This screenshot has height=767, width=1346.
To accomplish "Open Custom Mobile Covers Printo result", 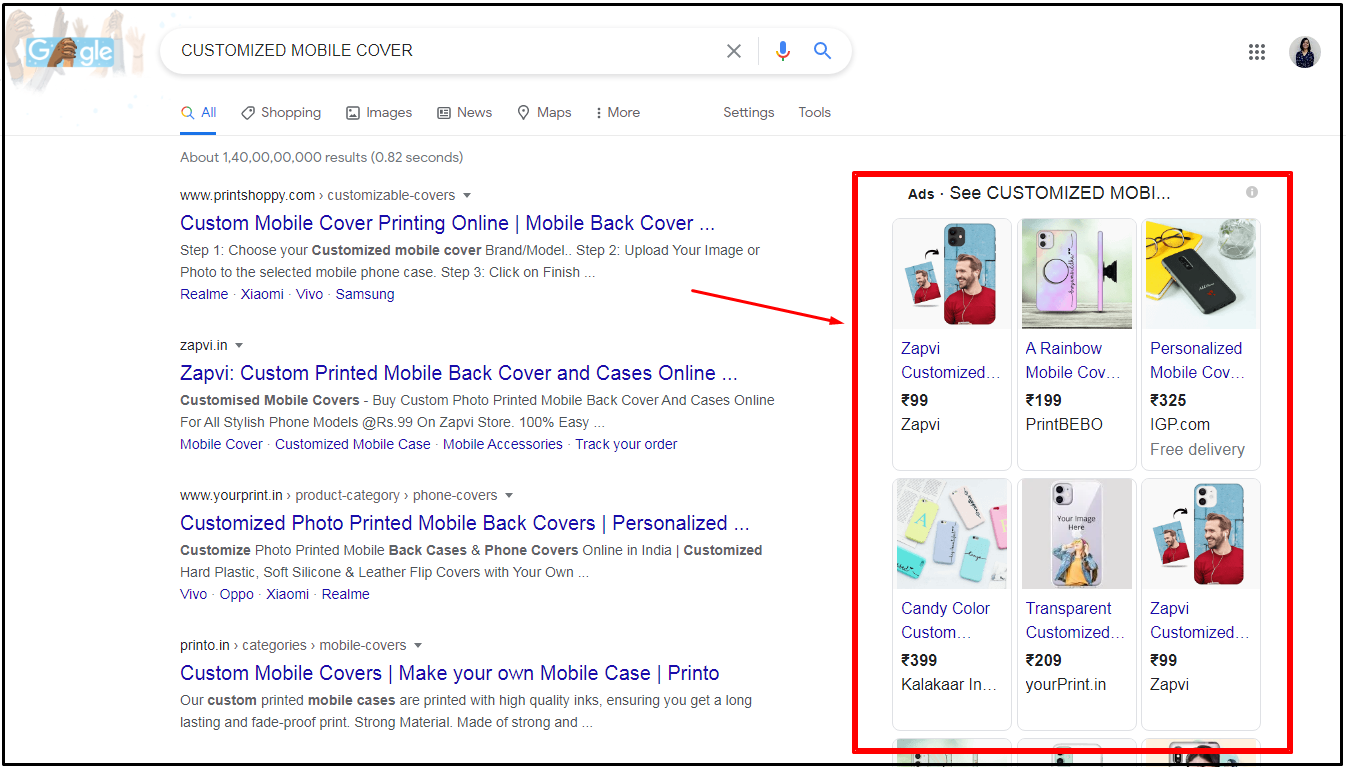I will pyautogui.click(x=450, y=673).
